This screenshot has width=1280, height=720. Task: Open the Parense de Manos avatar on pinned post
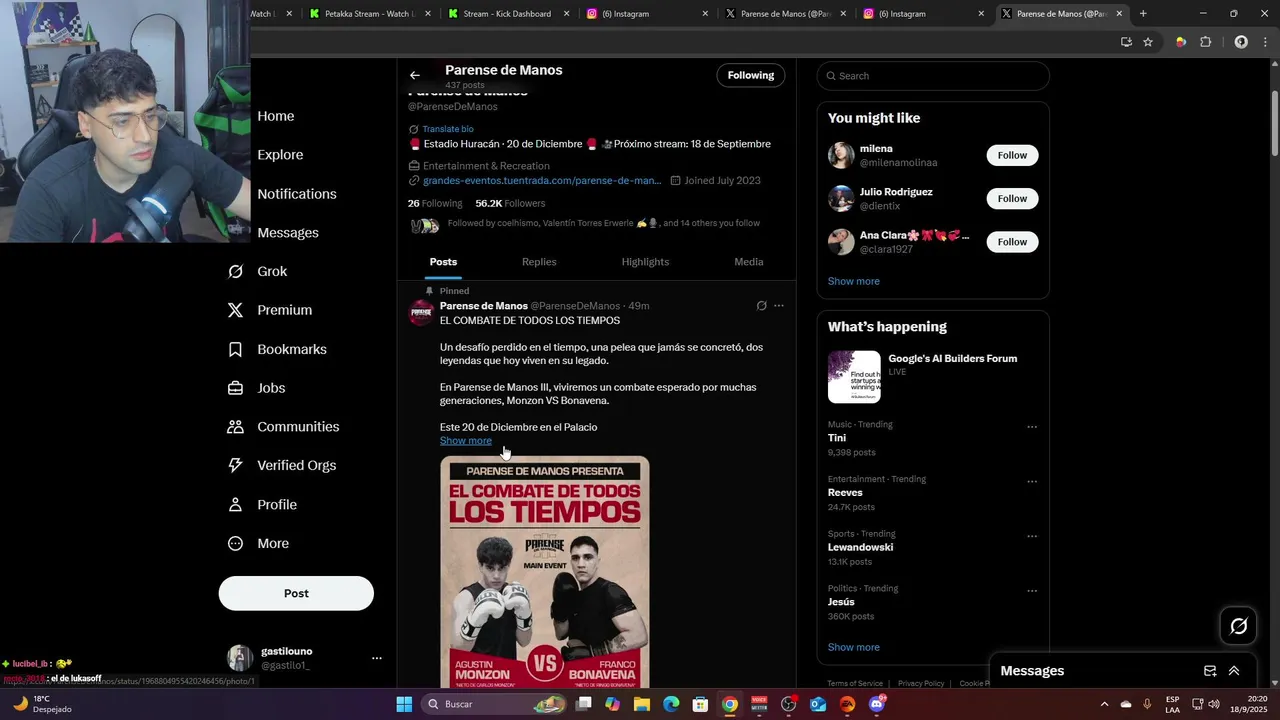[x=422, y=312]
